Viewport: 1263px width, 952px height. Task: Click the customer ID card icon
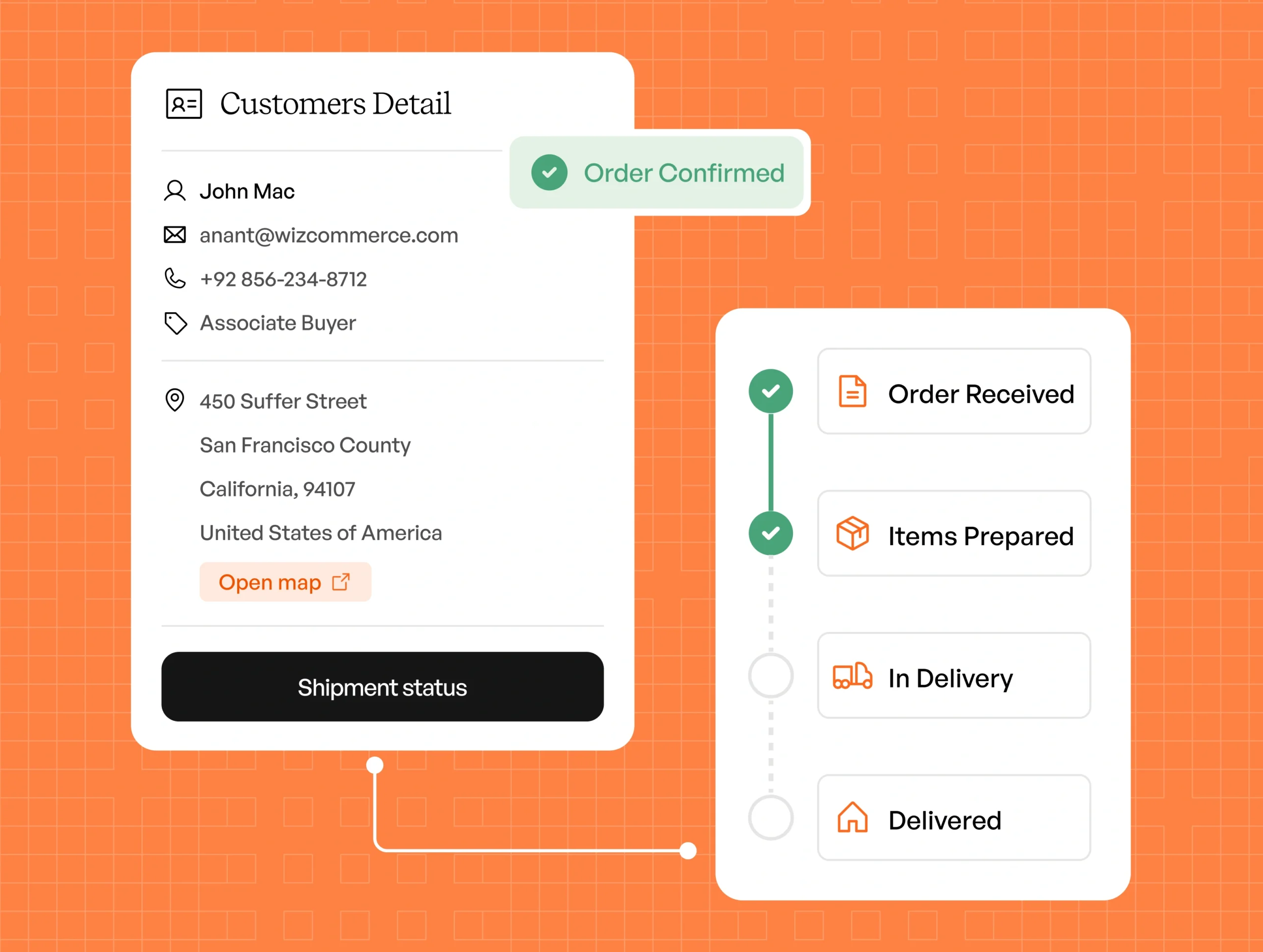click(x=184, y=104)
